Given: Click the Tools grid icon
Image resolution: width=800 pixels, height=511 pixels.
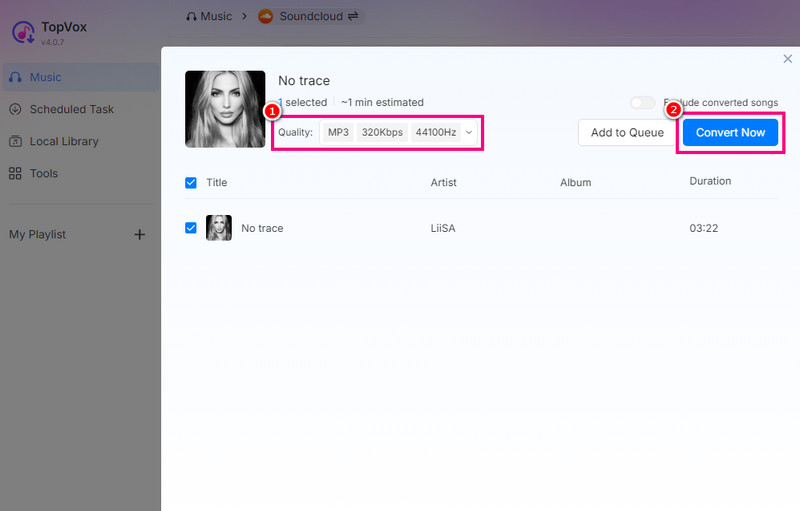Looking at the screenshot, I should (x=15, y=173).
